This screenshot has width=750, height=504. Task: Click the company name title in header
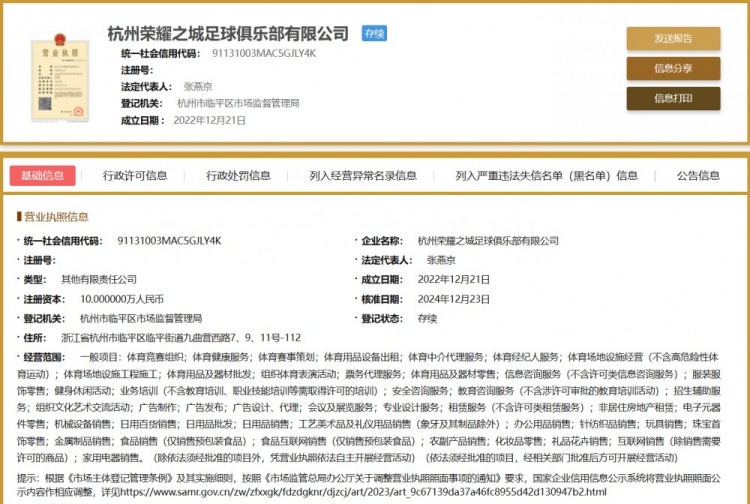pos(228,34)
